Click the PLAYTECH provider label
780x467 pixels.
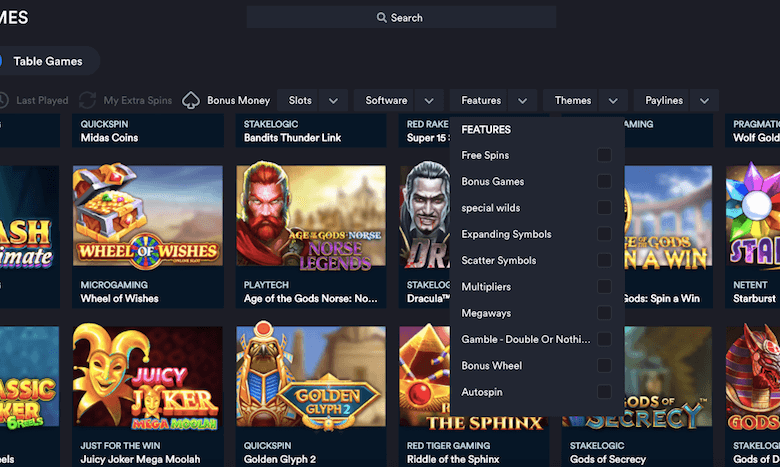(266, 285)
